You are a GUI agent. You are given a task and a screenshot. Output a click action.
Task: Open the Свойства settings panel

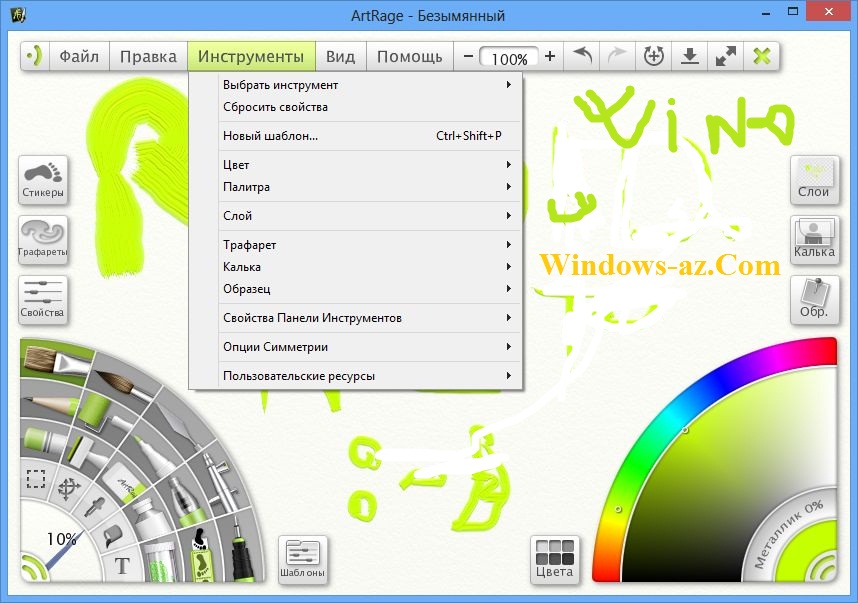(x=43, y=300)
